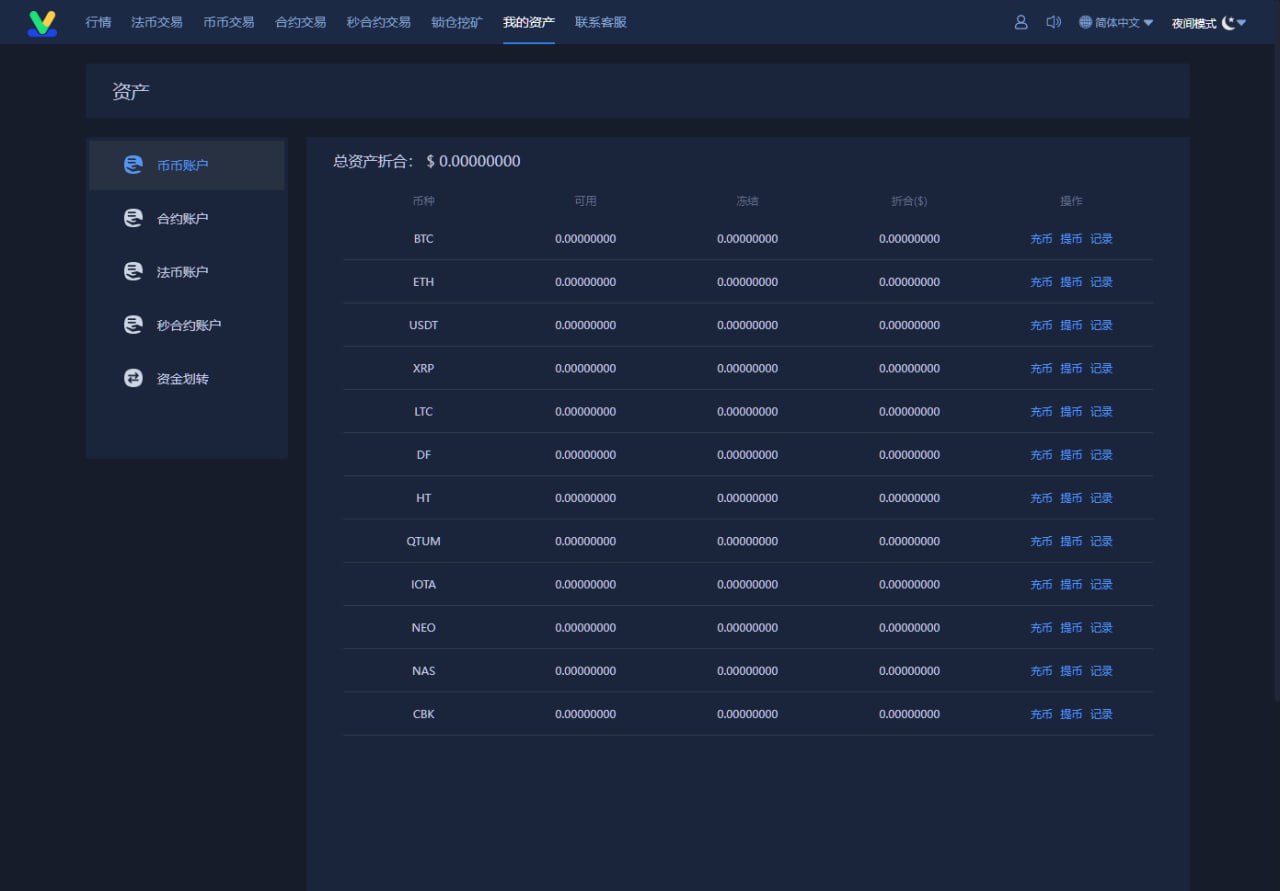Image resolution: width=1280 pixels, height=891 pixels.
Task: Click 记录 in the NAS row
Action: pyautogui.click(x=1101, y=671)
